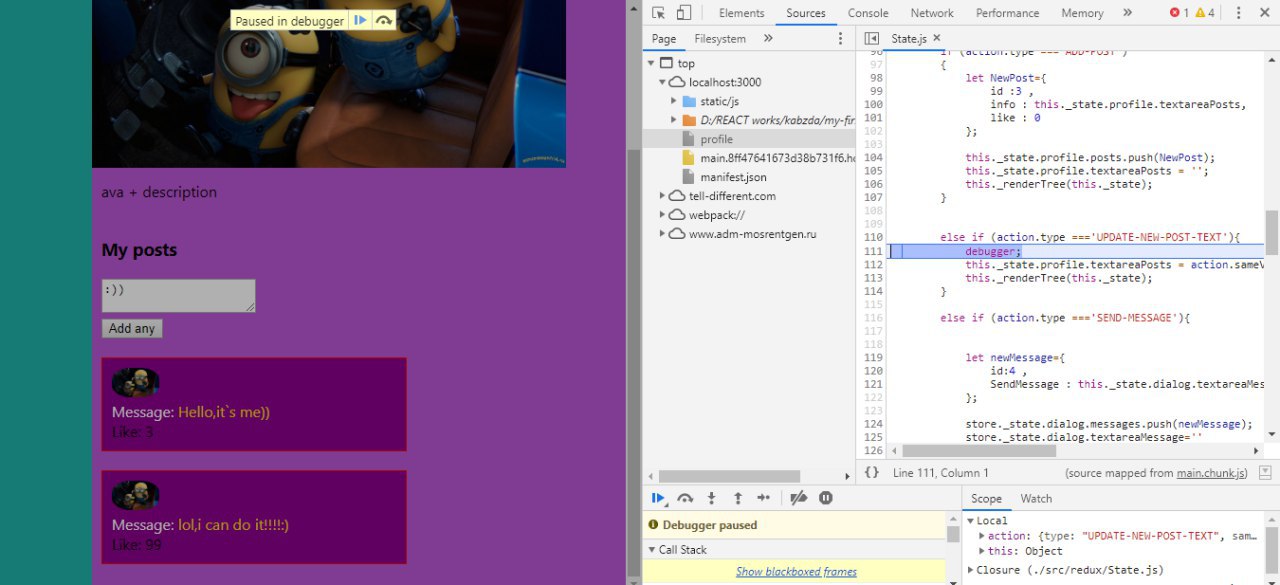This screenshot has width=1280, height=585.
Task: Click the Step icon in debugger
Action: point(764,497)
